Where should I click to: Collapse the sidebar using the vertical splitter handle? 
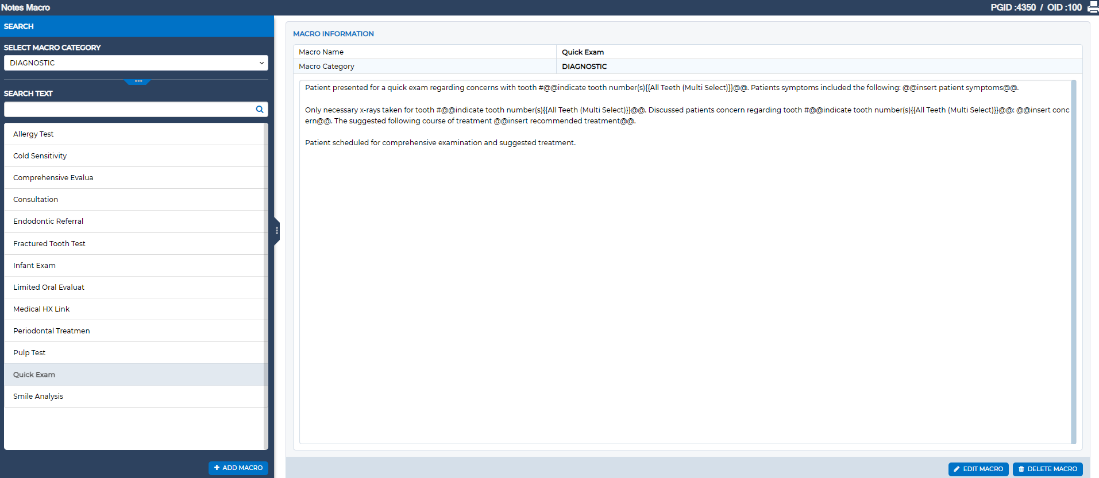coord(277,230)
